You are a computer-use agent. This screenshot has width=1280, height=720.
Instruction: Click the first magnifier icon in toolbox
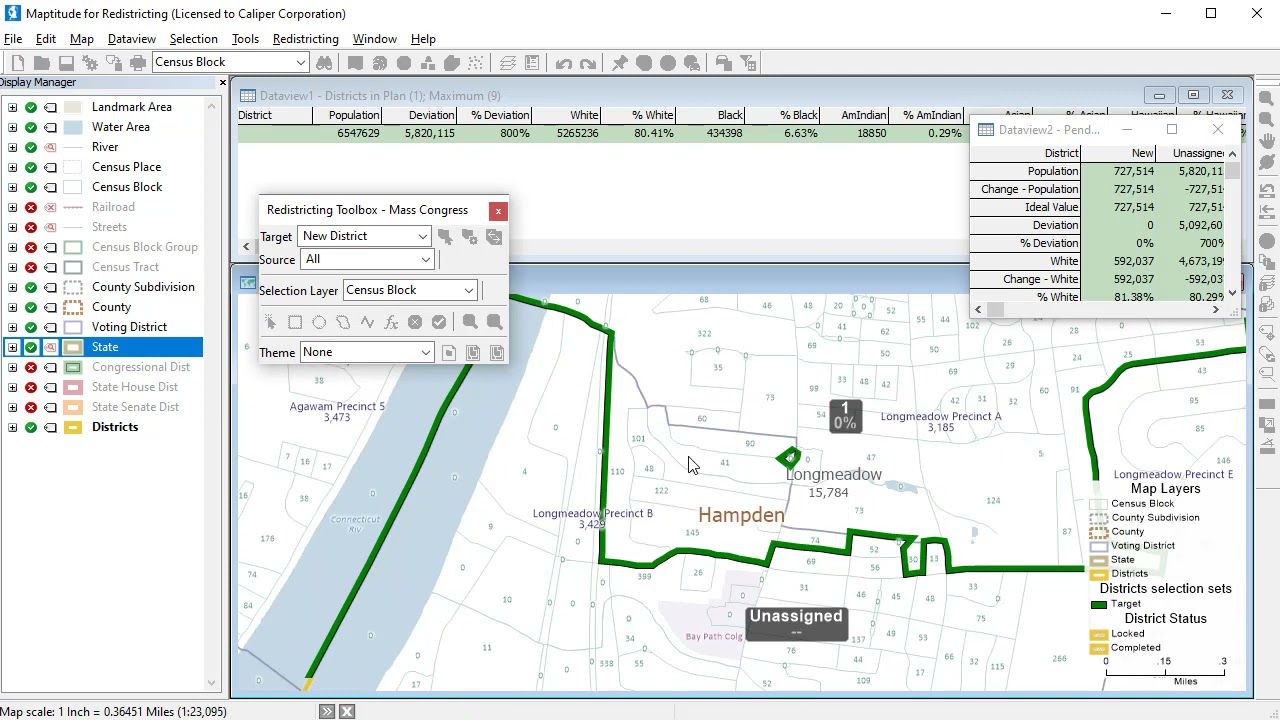[x=470, y=322]
